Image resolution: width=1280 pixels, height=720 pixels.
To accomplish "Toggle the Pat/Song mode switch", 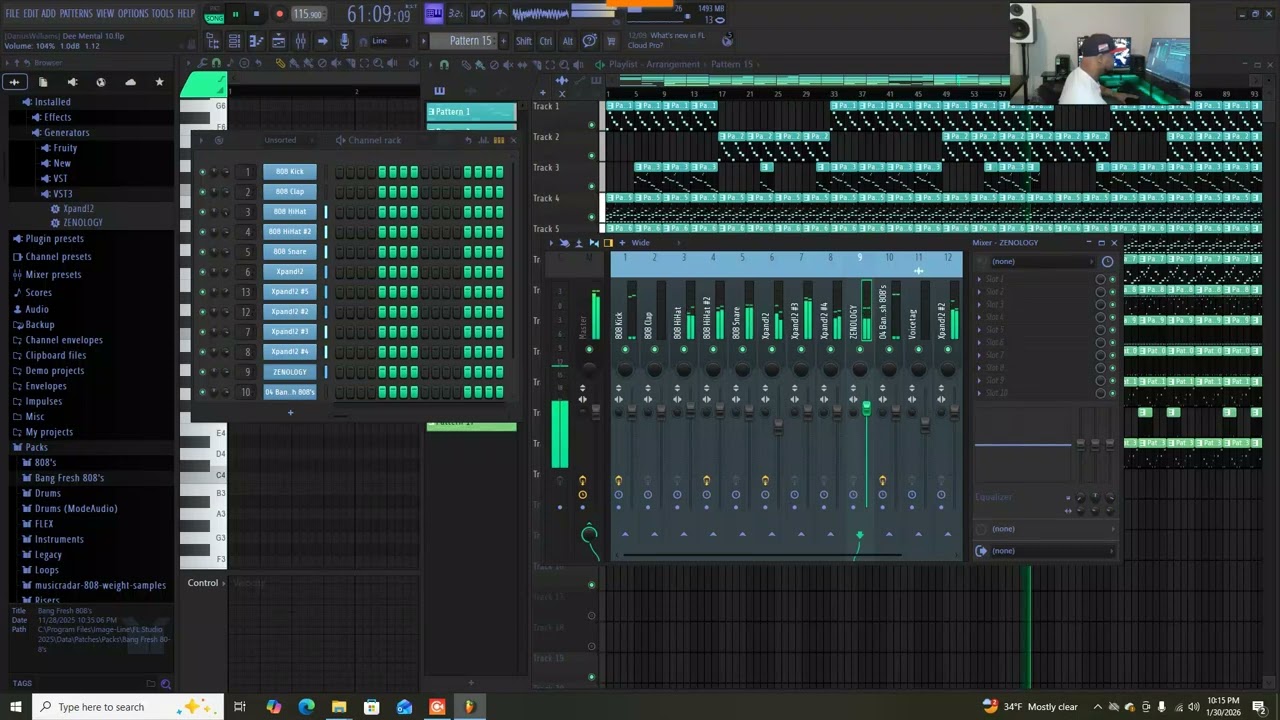I will click(214, 14).
